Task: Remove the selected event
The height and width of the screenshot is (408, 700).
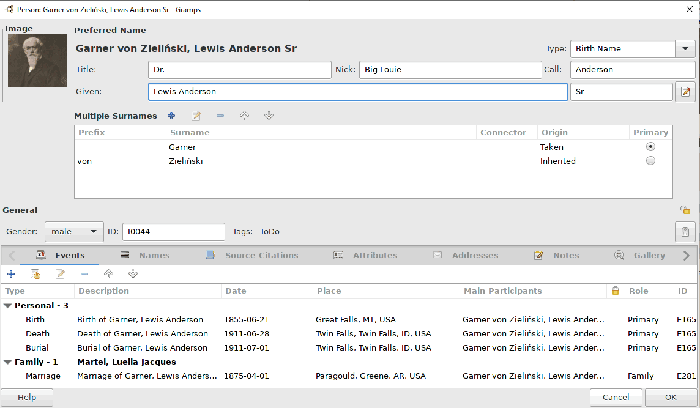Action: [x=84, y=274]
